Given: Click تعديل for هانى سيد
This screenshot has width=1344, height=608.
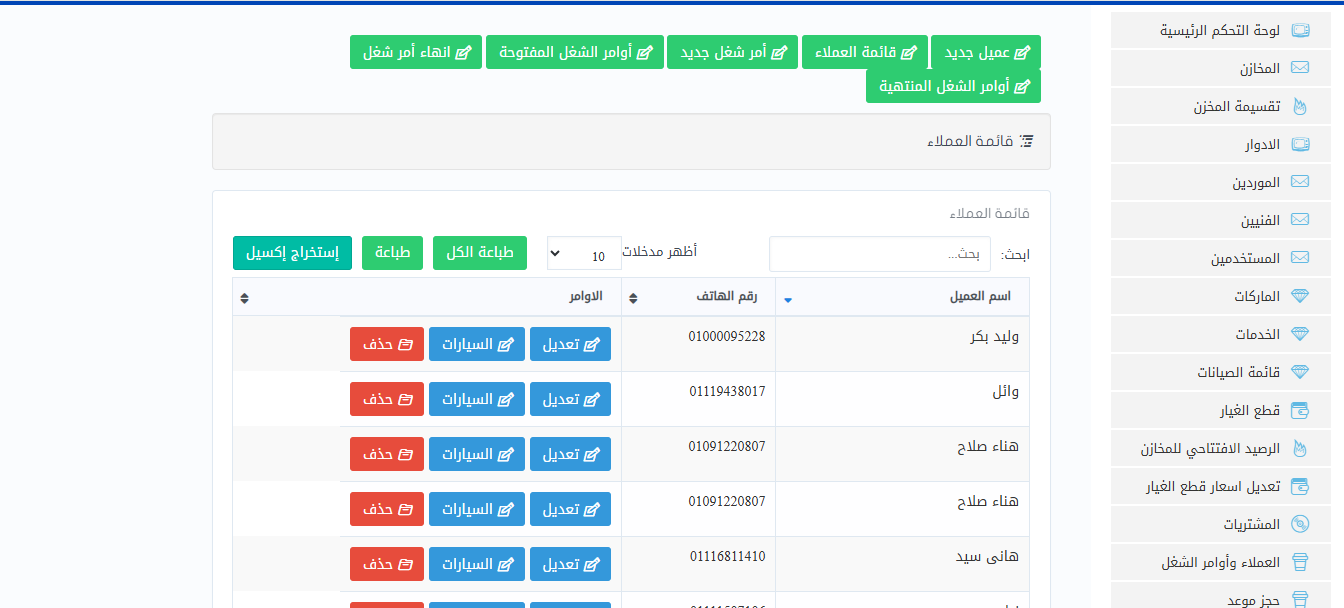Looking at the screenshot, I should (570, 564).
